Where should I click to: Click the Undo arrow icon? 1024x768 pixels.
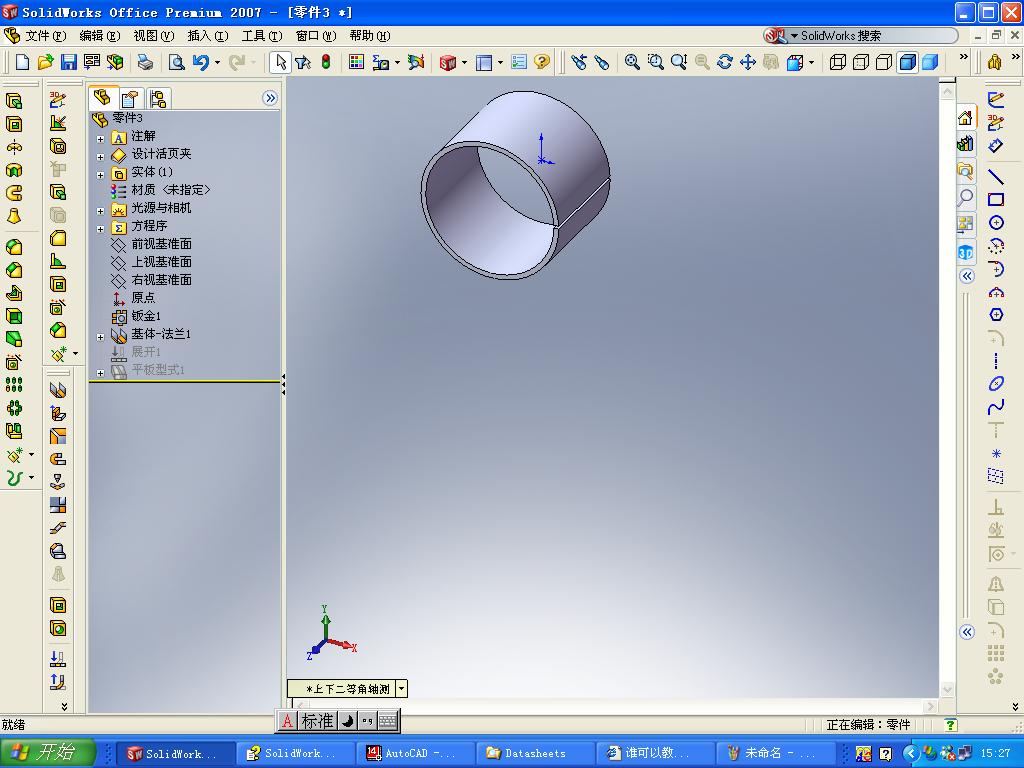pos(201,62)
